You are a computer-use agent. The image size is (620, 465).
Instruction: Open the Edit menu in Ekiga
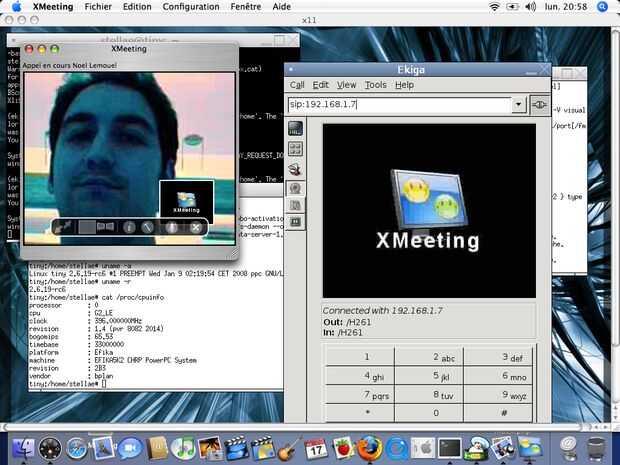click(320, 85)
